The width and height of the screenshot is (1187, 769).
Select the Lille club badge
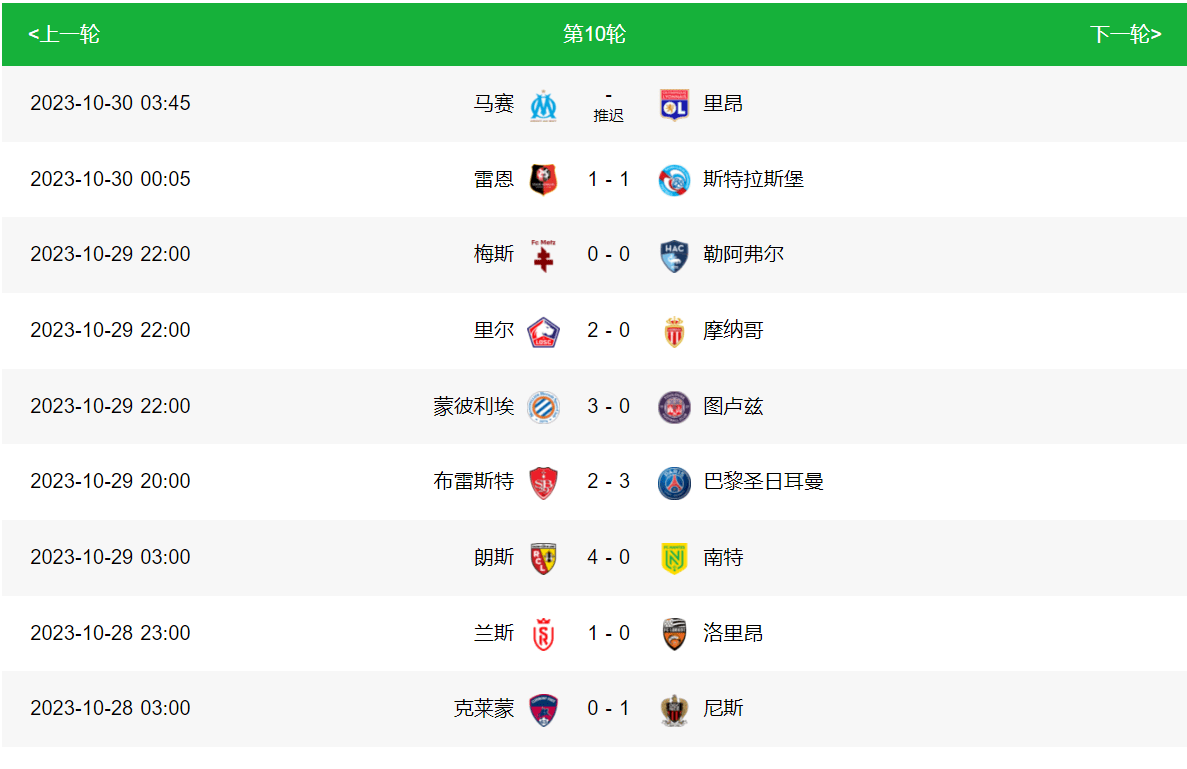click(543, 331)
